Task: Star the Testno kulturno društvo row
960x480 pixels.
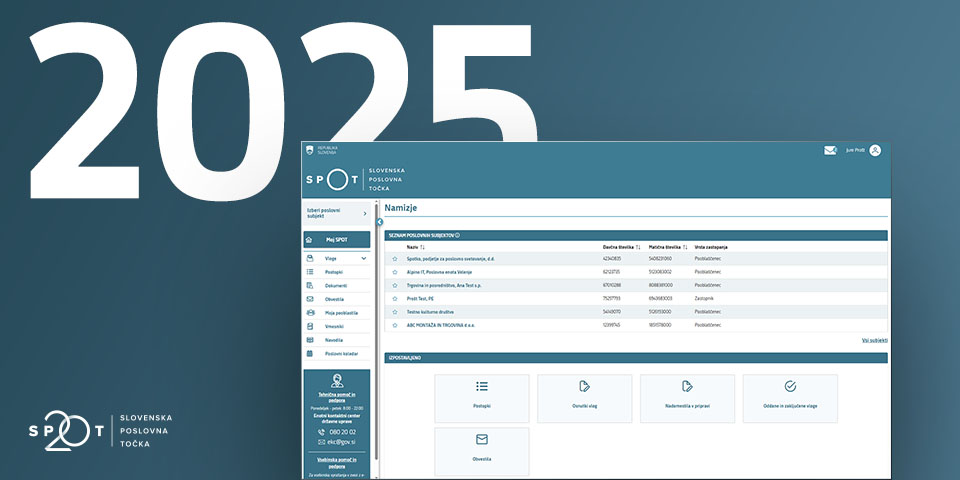Action: pyautogui.click(x=395, y=312)
